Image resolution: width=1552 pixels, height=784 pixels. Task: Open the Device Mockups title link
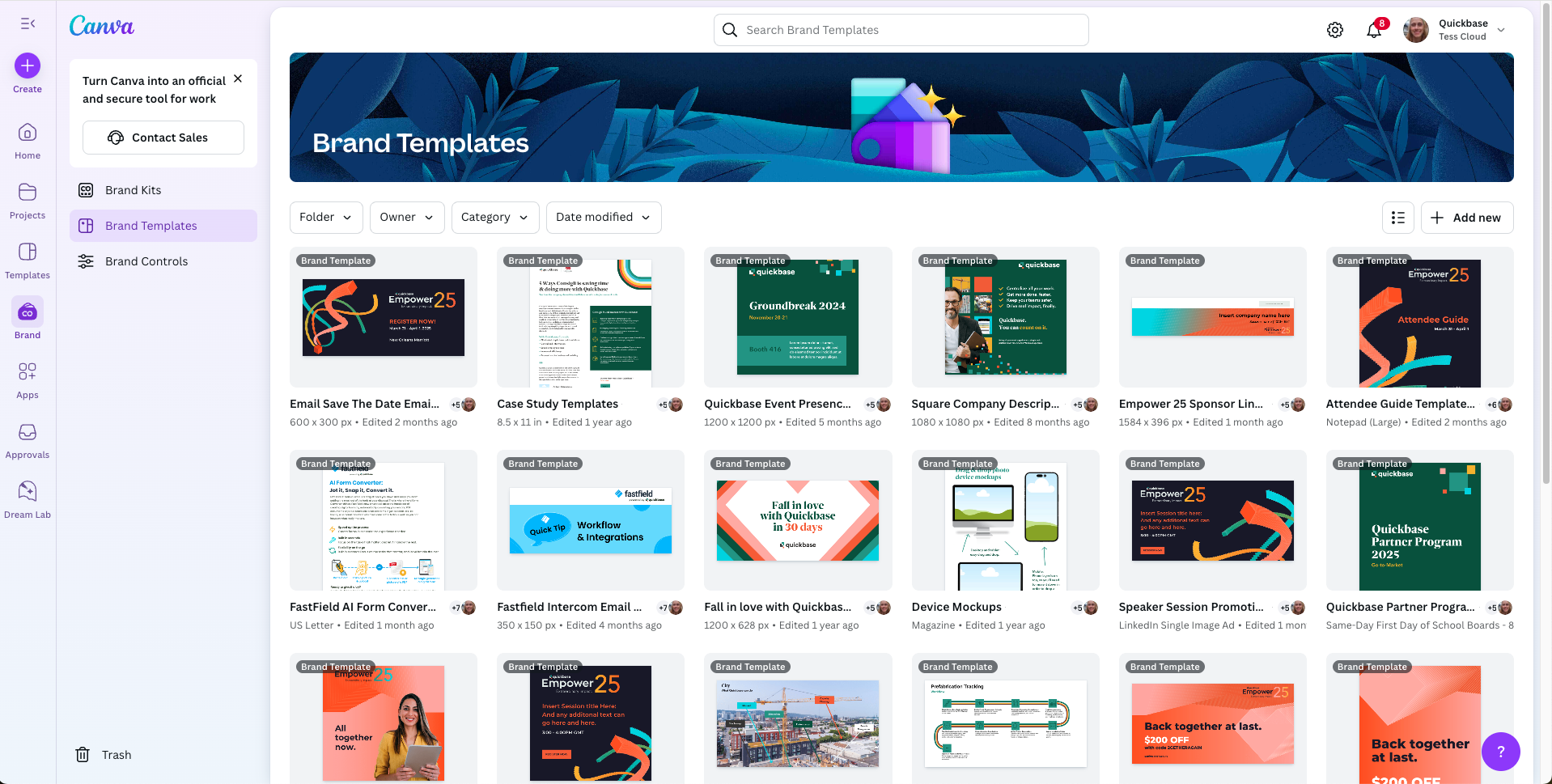click(x=956, y=607)
